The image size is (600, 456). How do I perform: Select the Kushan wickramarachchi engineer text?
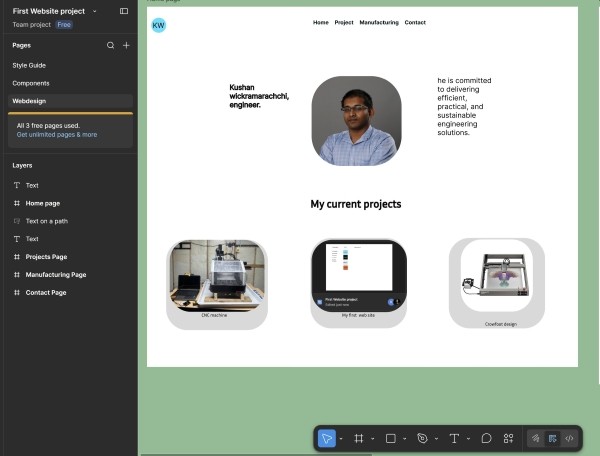259,96
